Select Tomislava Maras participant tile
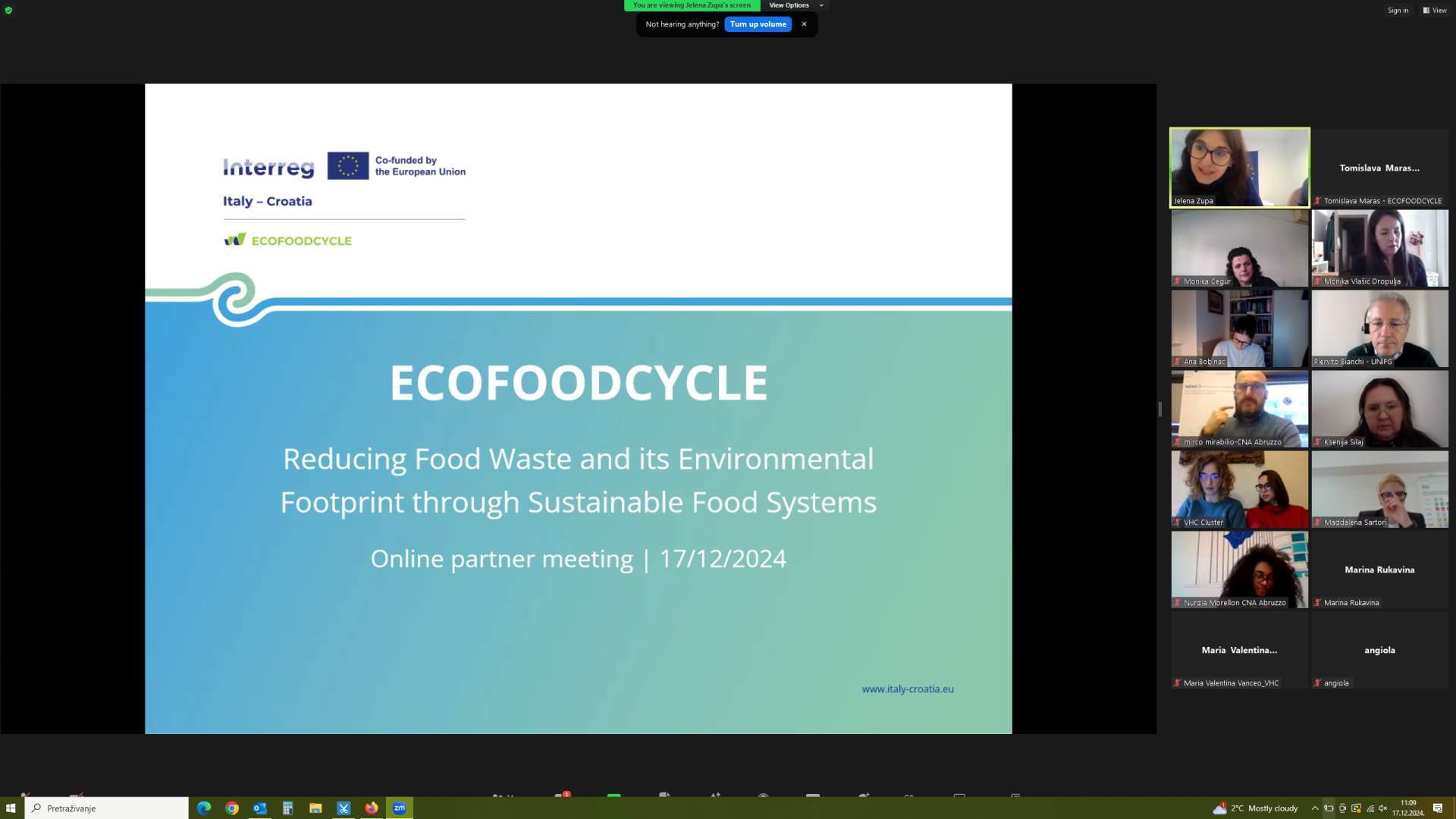The image size is (1456, 819). [1379, 167]
